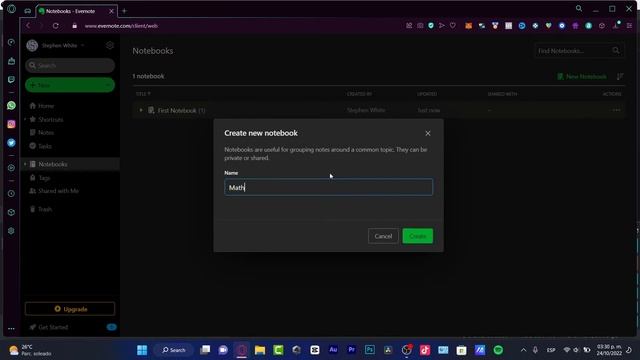
Task: Close the Notebooks - Evernote tab
Action: (111, 11)
